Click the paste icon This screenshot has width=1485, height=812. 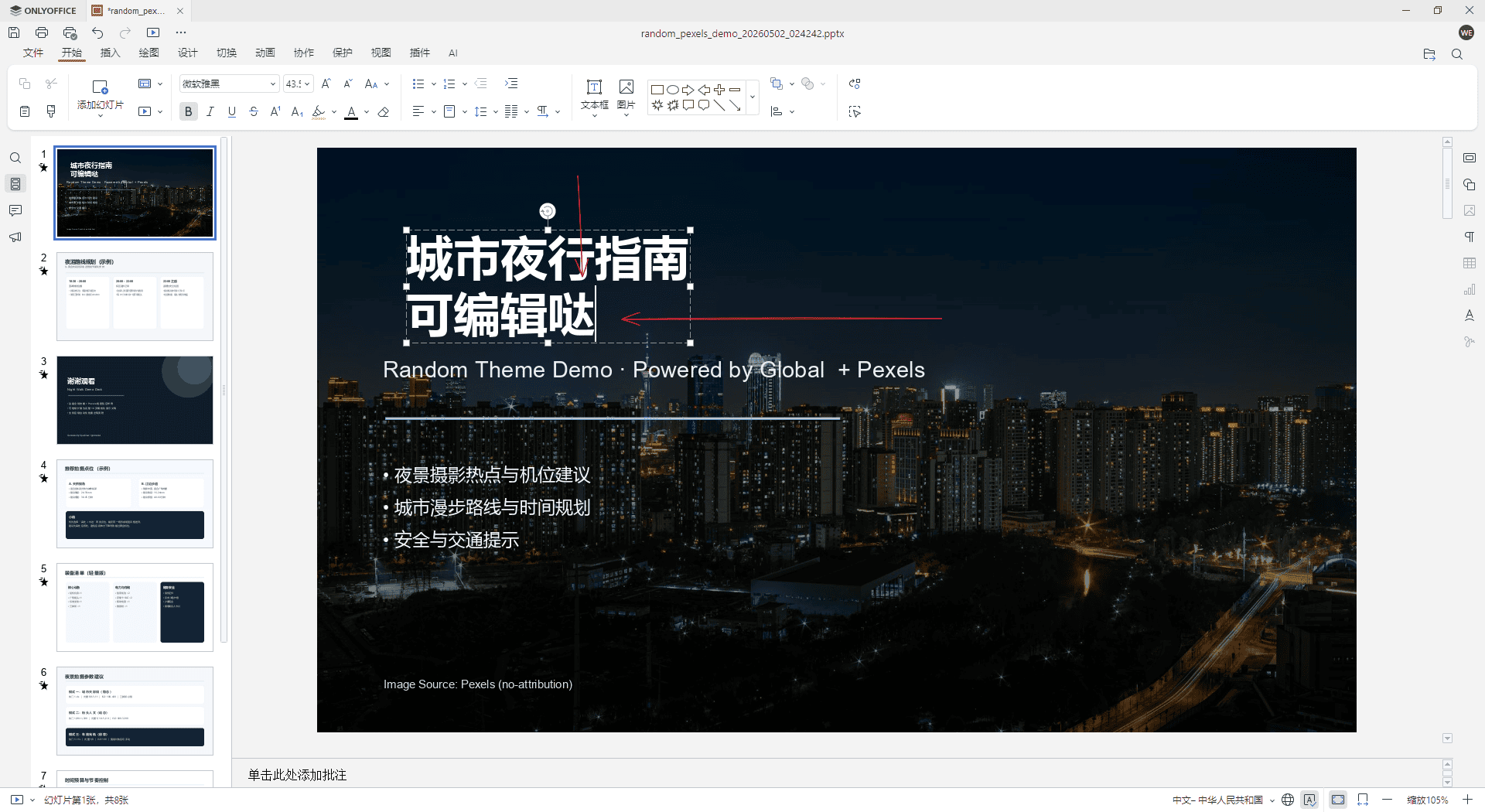(x=25, y=111)
